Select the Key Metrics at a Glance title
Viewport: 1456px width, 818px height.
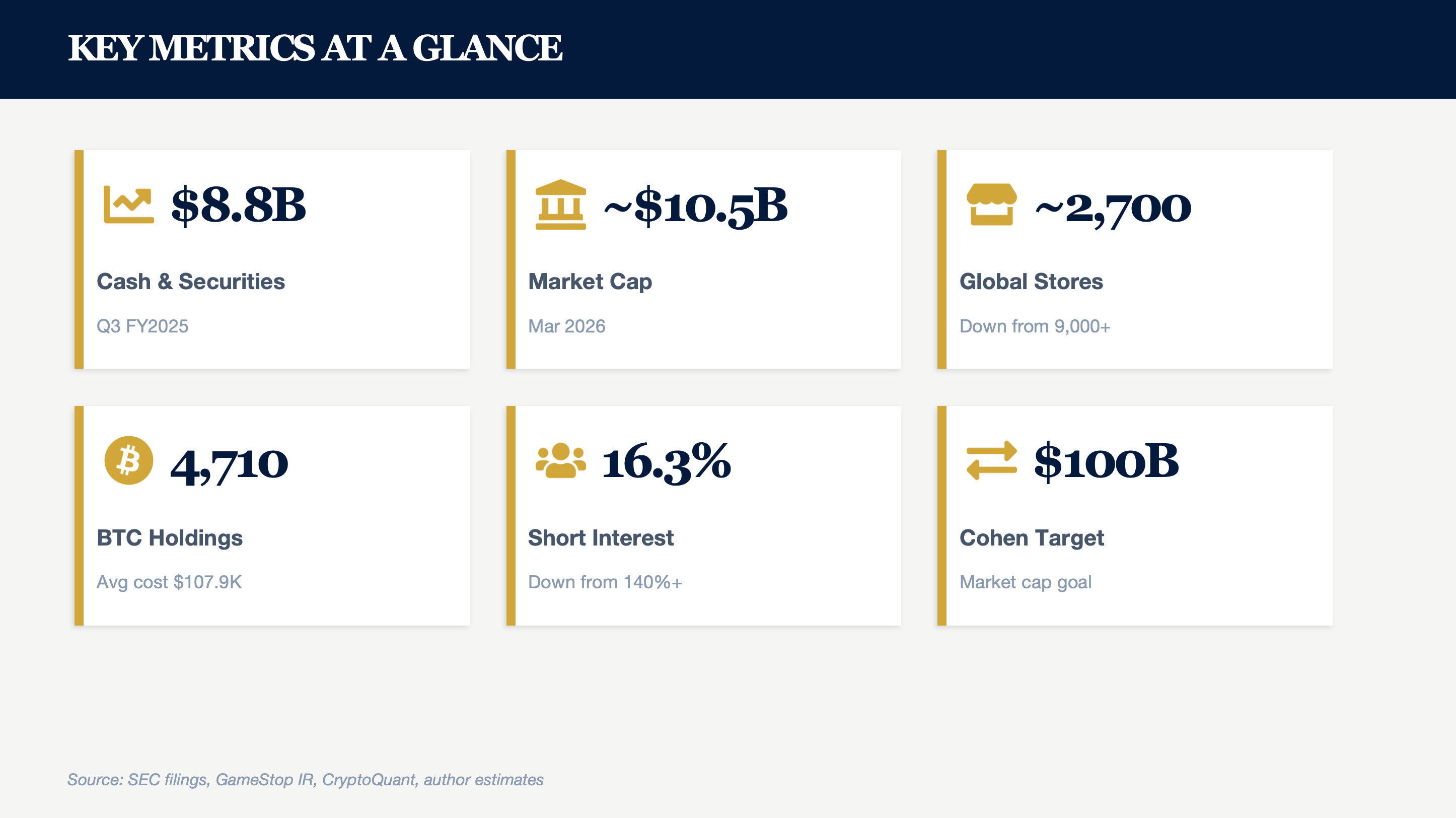tap(315, 48)
